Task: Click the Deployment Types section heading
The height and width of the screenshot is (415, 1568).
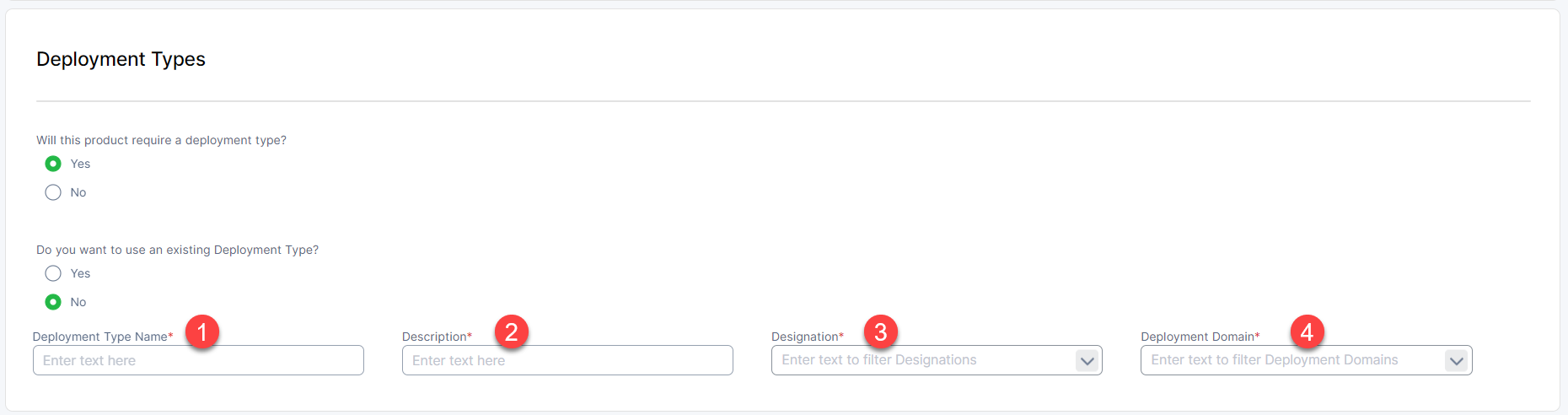Action: click(x=121, y=59)
